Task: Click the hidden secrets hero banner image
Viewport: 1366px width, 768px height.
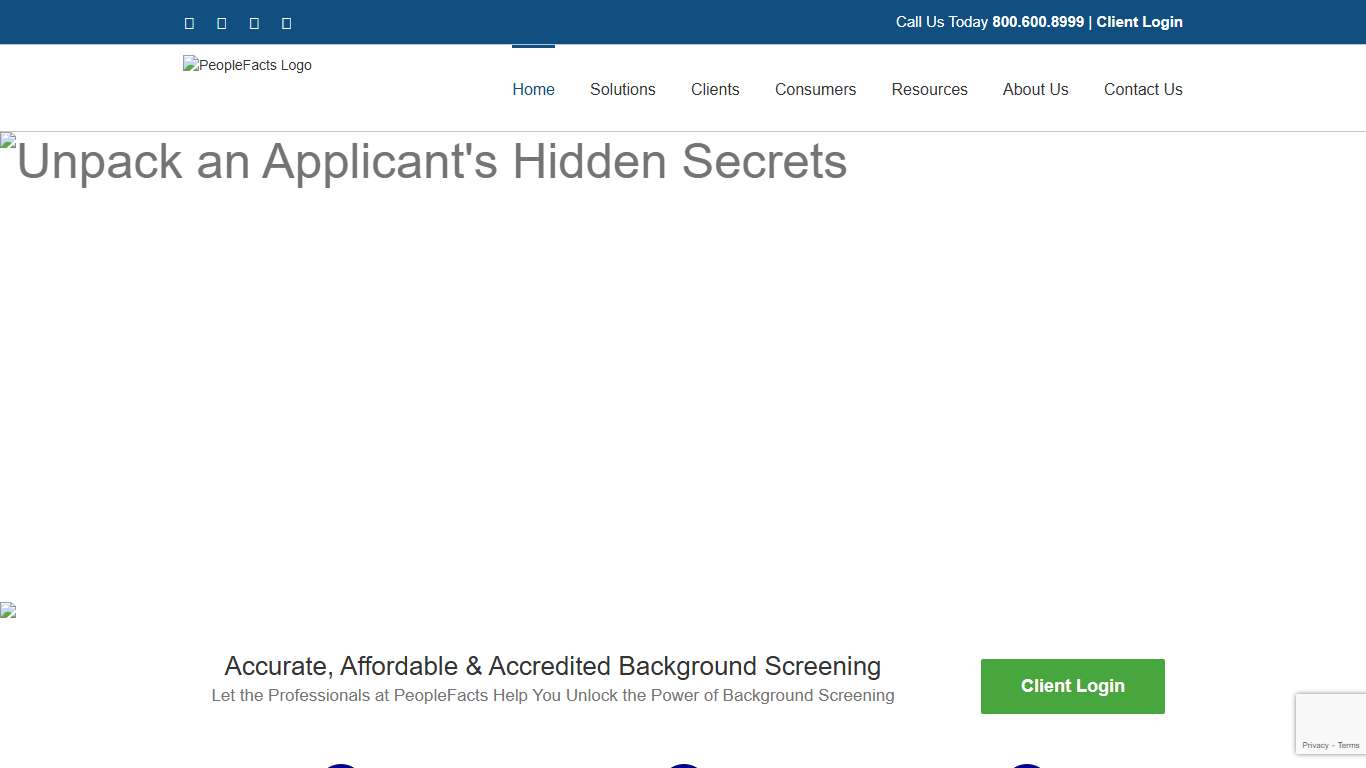Action: (420, 160)
